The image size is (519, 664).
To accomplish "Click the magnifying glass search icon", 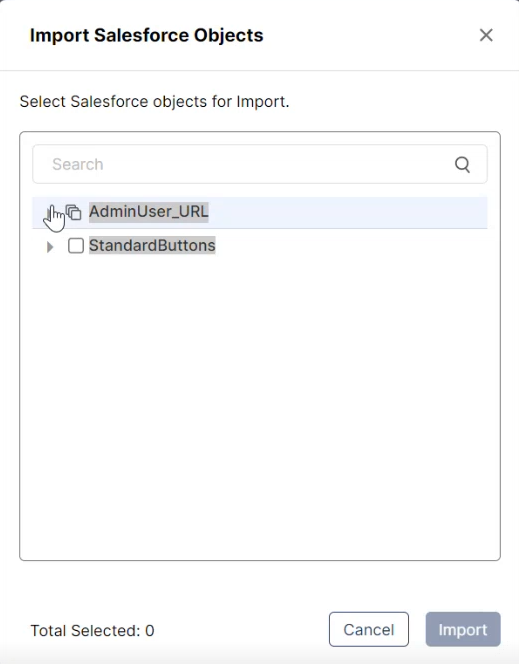I will pyautogui.click(x=462, y=164).
